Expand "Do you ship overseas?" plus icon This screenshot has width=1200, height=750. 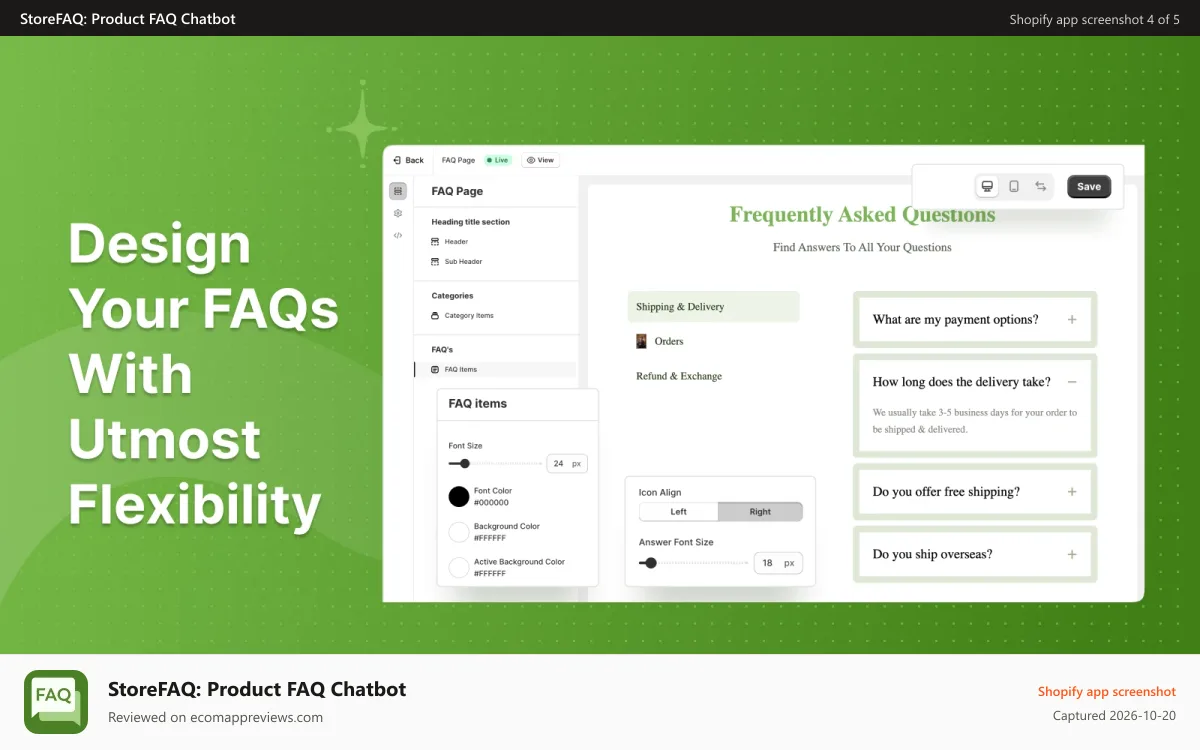click(1072, 554)
